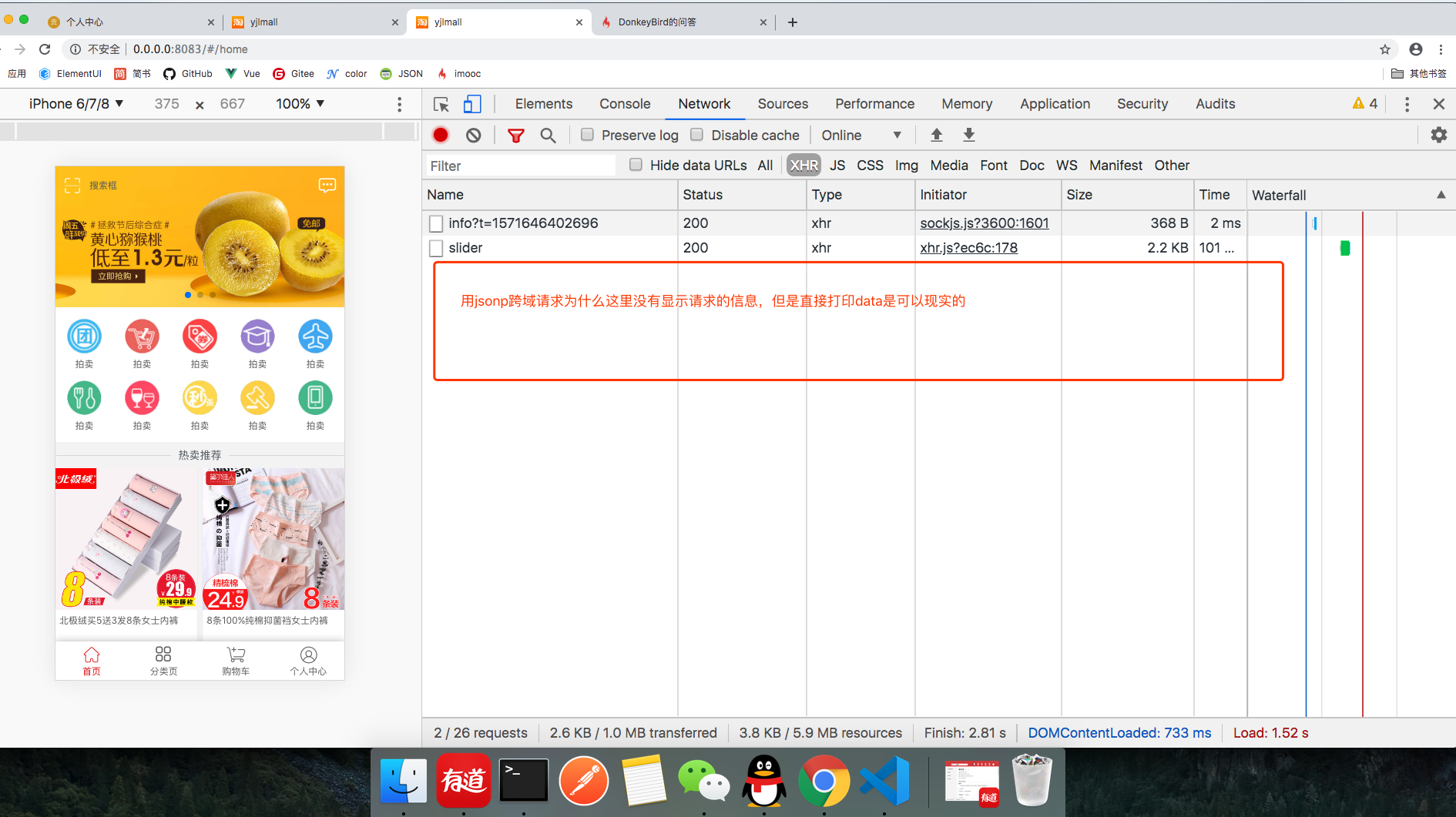Image resolution: width=1456 pixels, height=817 pixels.
Task: Open Network settings gear
Action: 1438,135
